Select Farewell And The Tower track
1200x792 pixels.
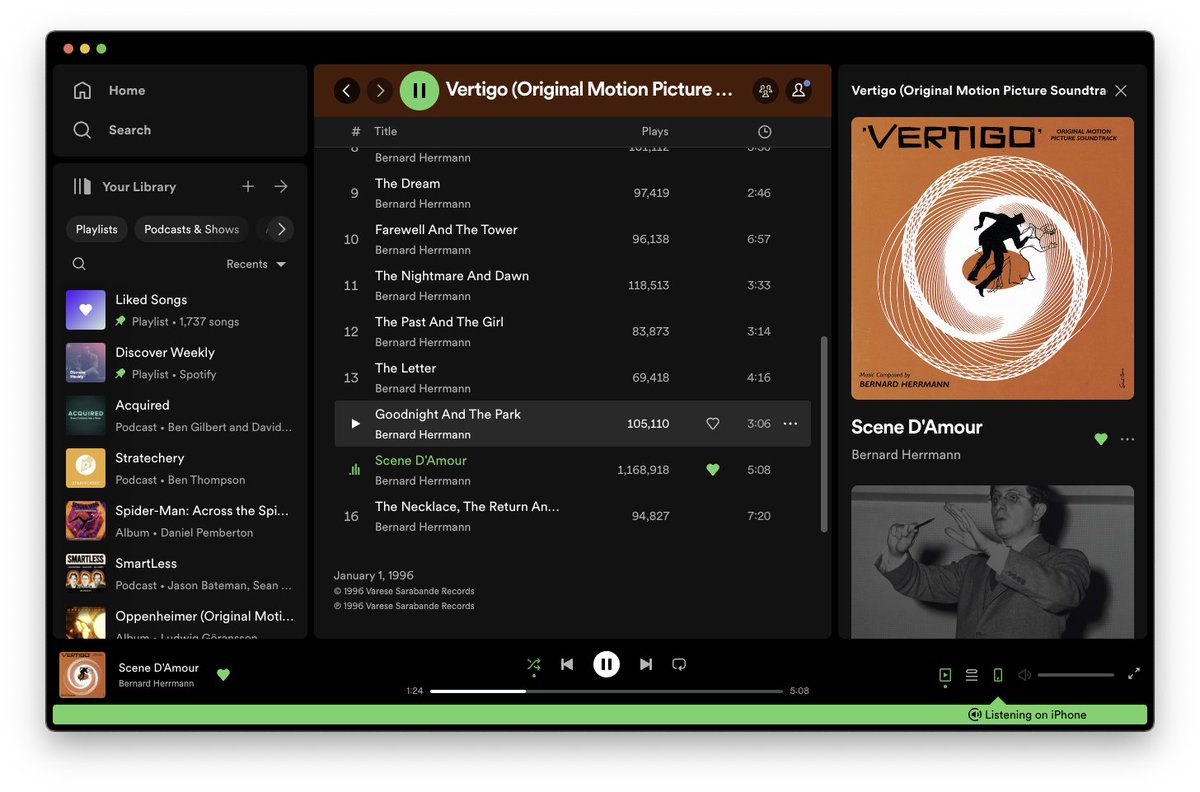pyautogui.click(x=572, y=239)
